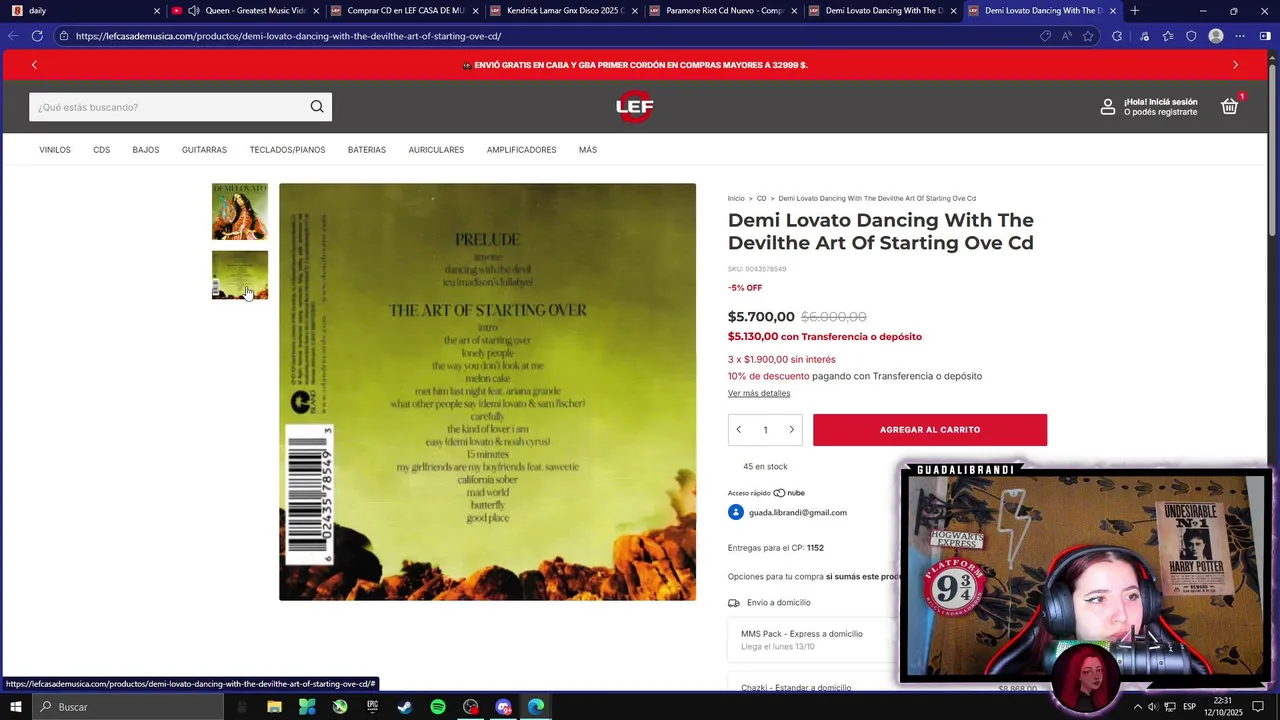Image resolution: width=1280 pixels, height=720 pixels.
Task: Switch to the Queen Greatest Music Video tab
Action: [244, 11]
